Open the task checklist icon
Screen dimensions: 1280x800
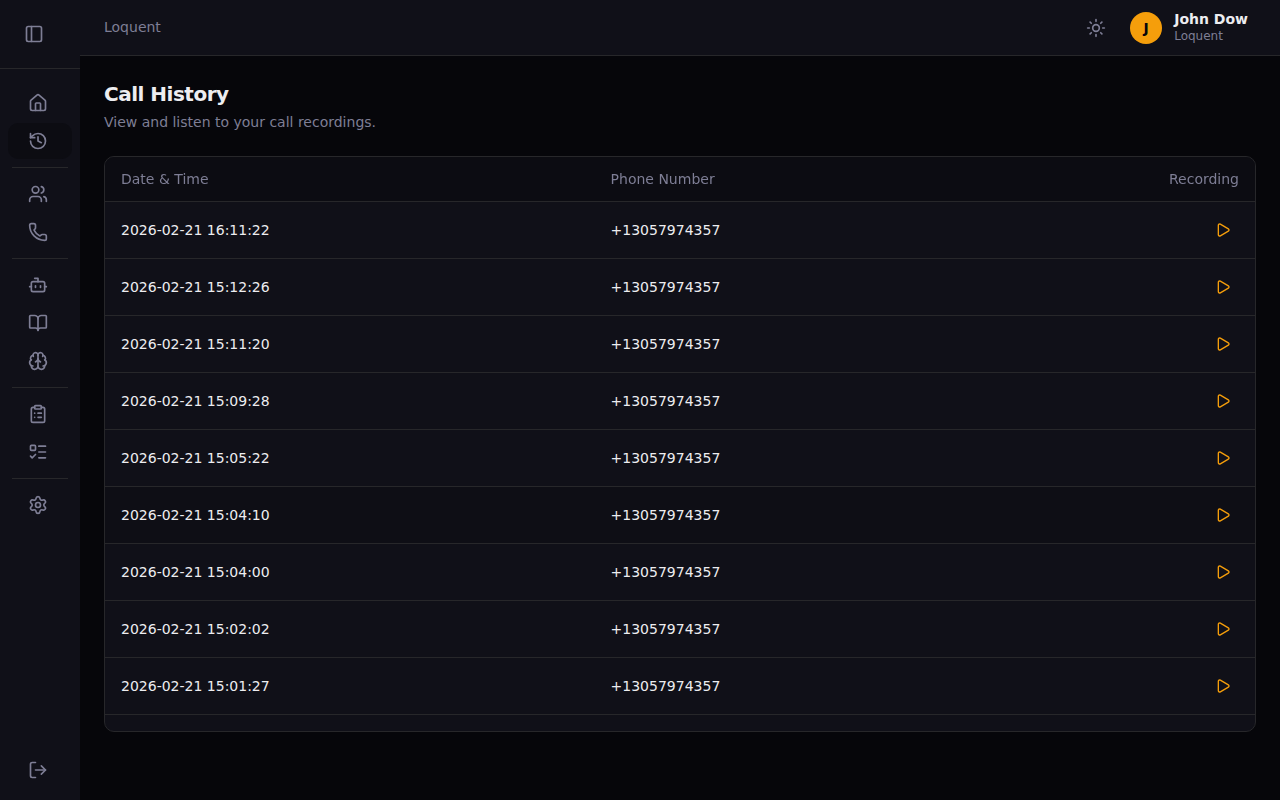point(38,451)
